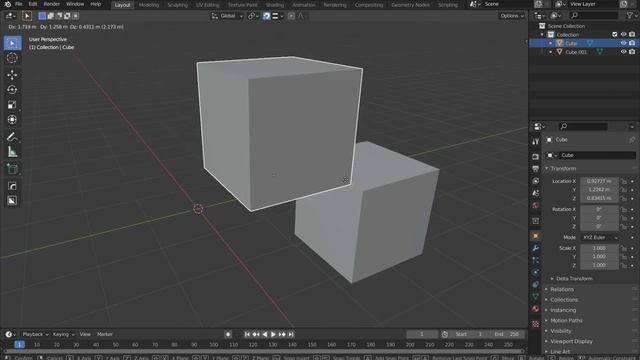Toggle Collection exclude checkbox

click(615, 34)
